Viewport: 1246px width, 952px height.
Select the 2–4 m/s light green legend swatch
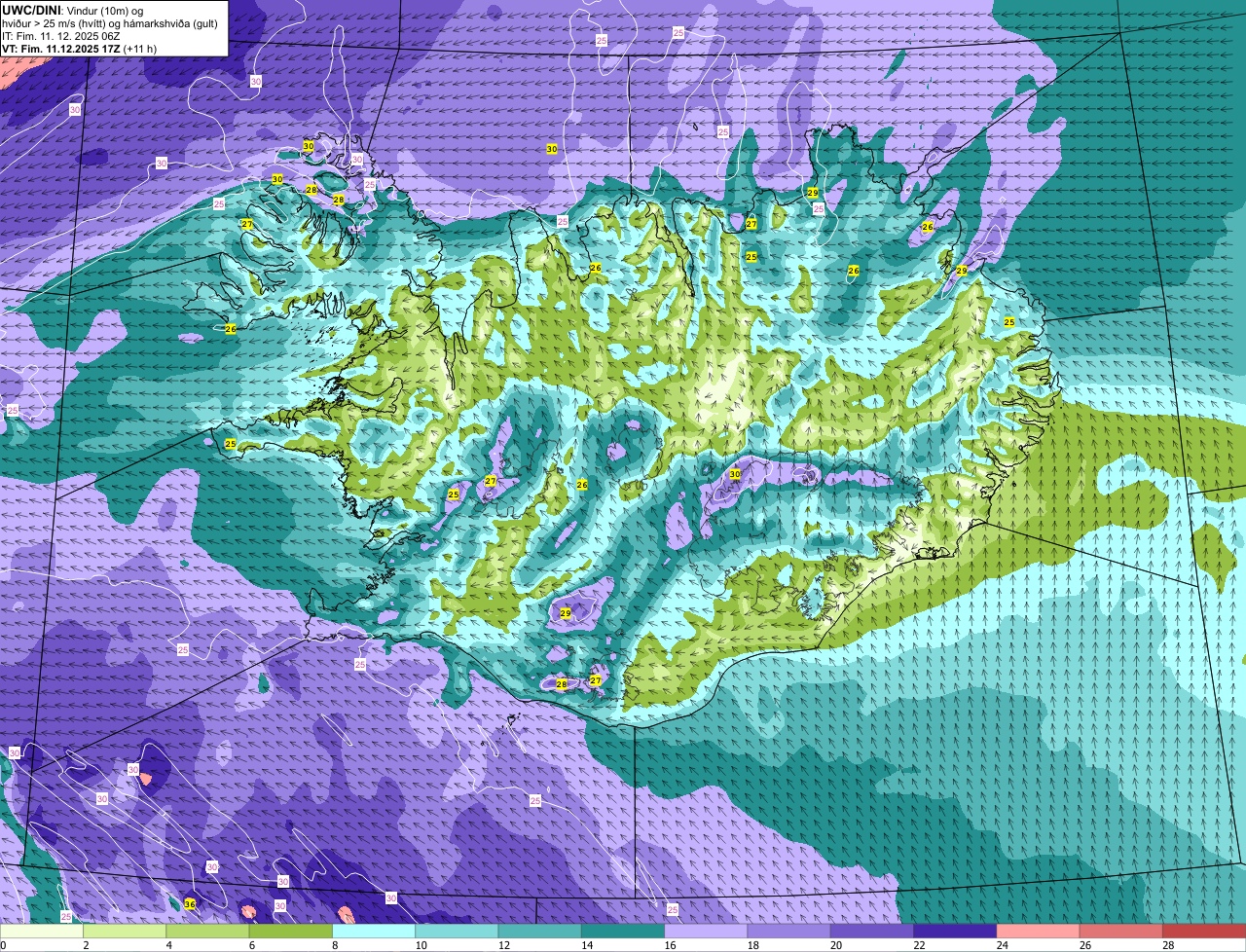pos(125,932)
